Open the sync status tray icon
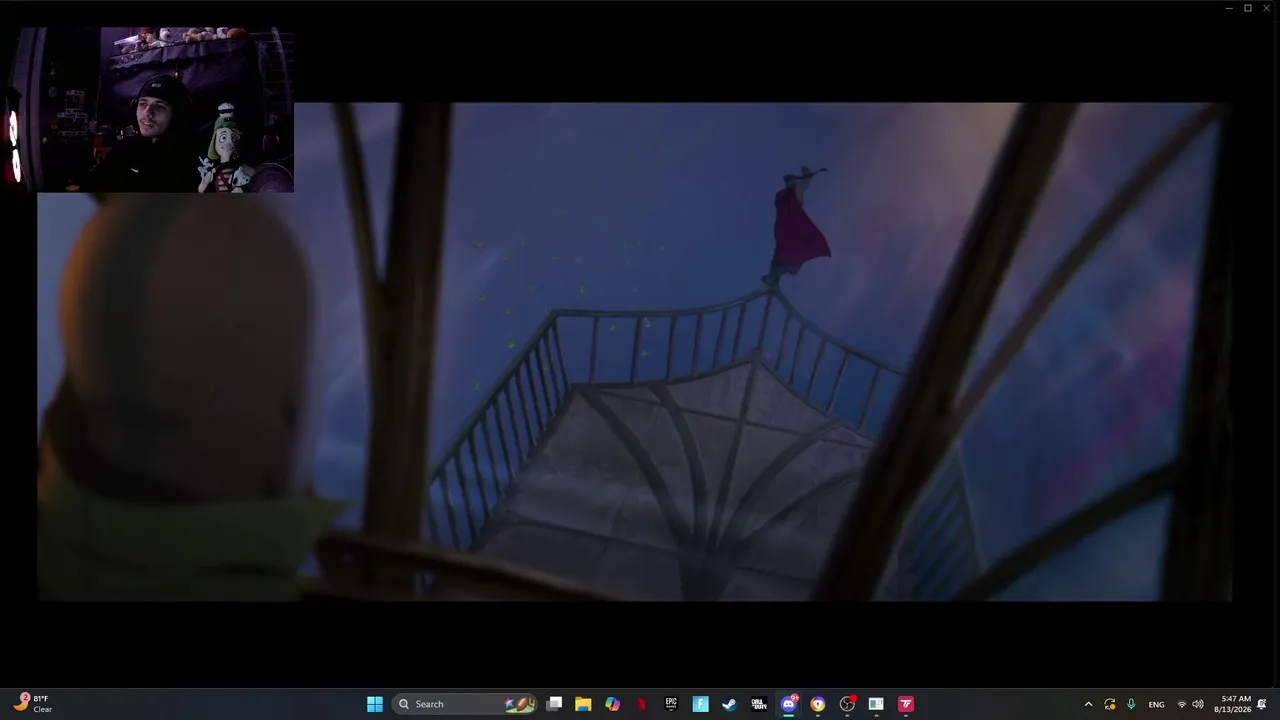The width and height of the screenshot is (1280, 720). click(x=1110, y=704)
